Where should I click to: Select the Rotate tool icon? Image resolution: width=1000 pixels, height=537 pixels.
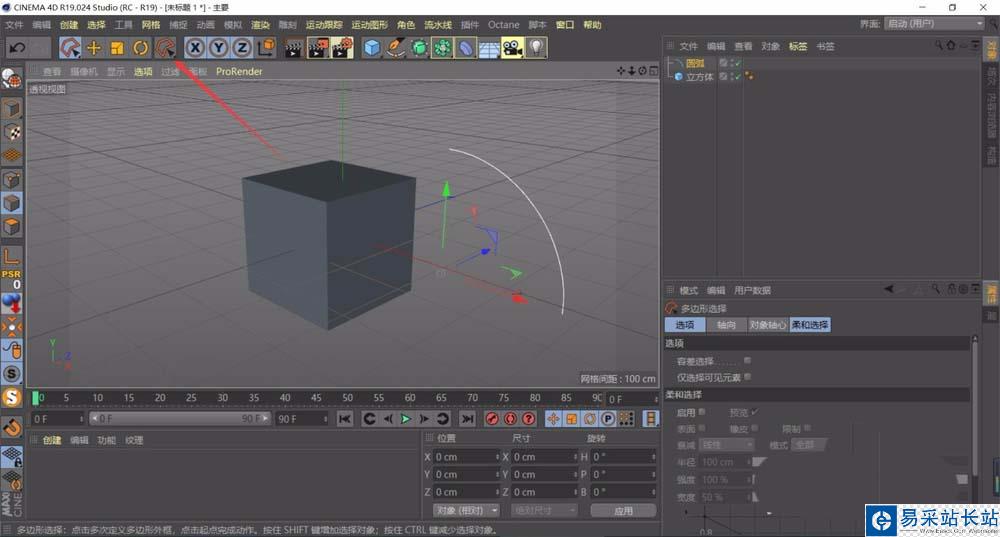coord(141,47)
